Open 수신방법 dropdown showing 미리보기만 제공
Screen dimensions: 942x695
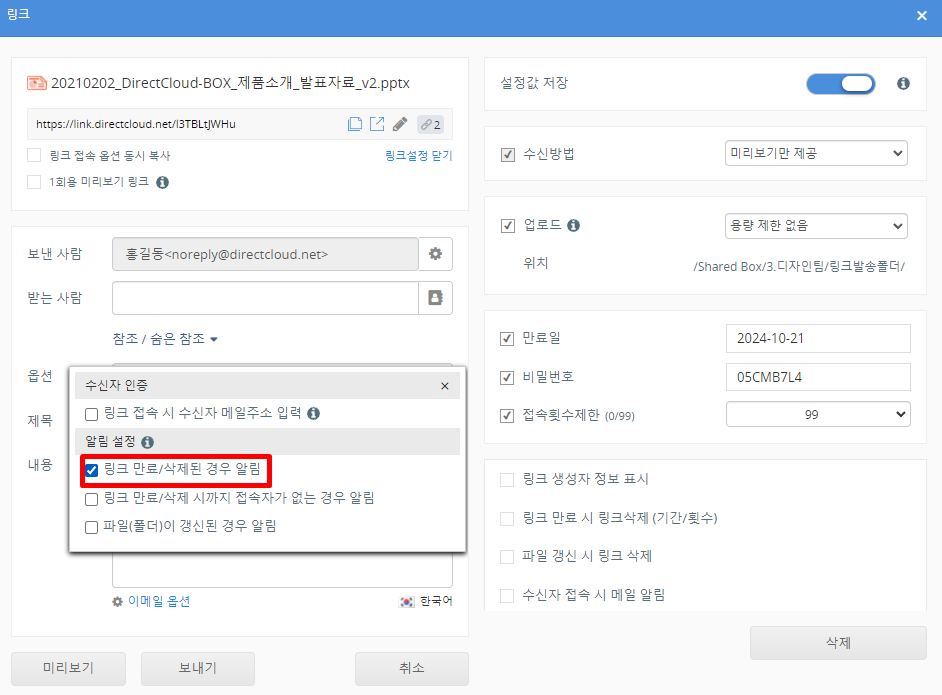(x=816, y=154)
